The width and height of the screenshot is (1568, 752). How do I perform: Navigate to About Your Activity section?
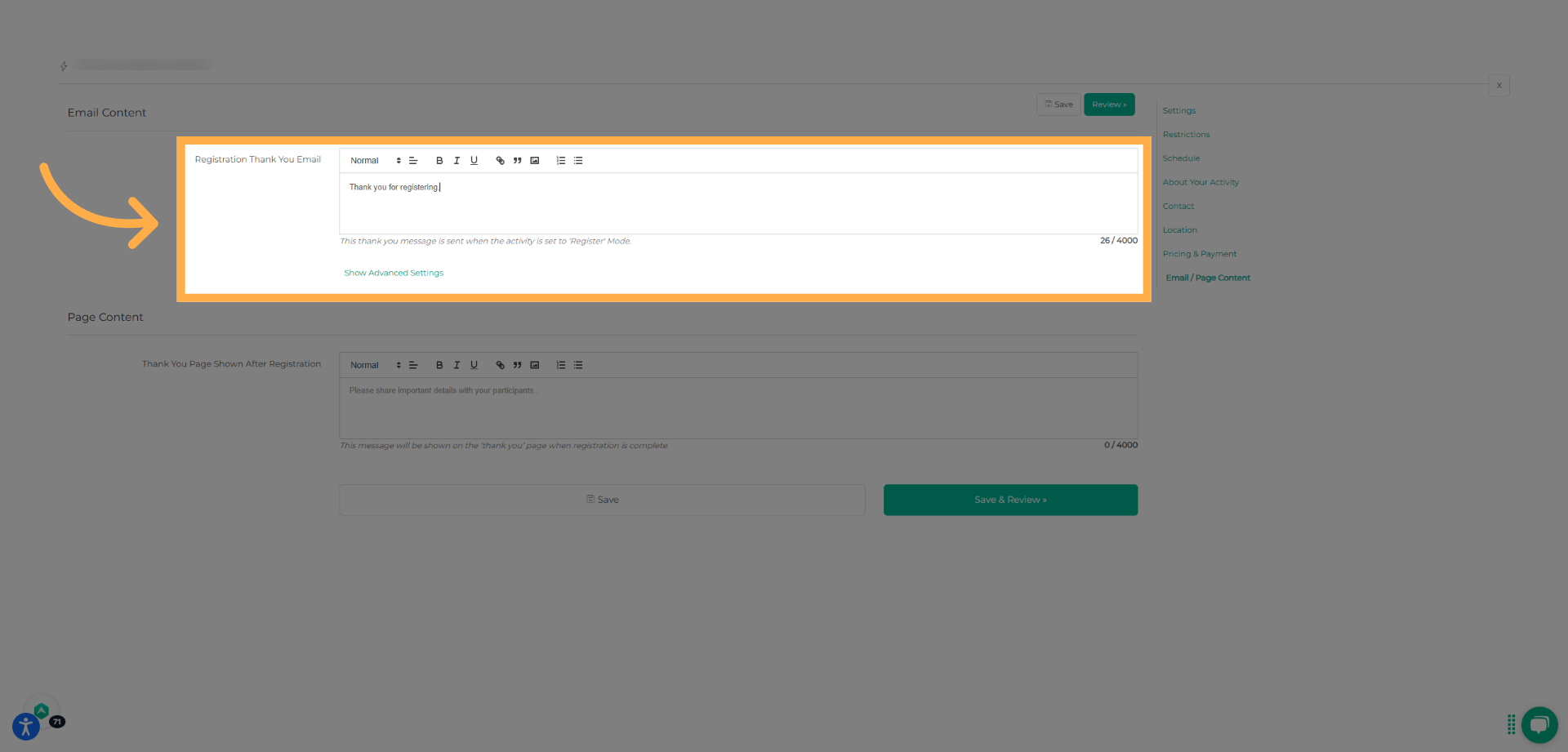(1200, 183)
